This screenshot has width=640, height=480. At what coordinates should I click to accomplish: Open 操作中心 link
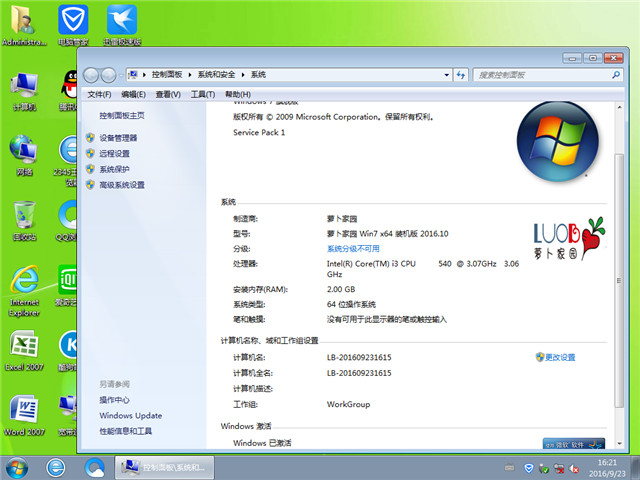[x=114, y=400]
